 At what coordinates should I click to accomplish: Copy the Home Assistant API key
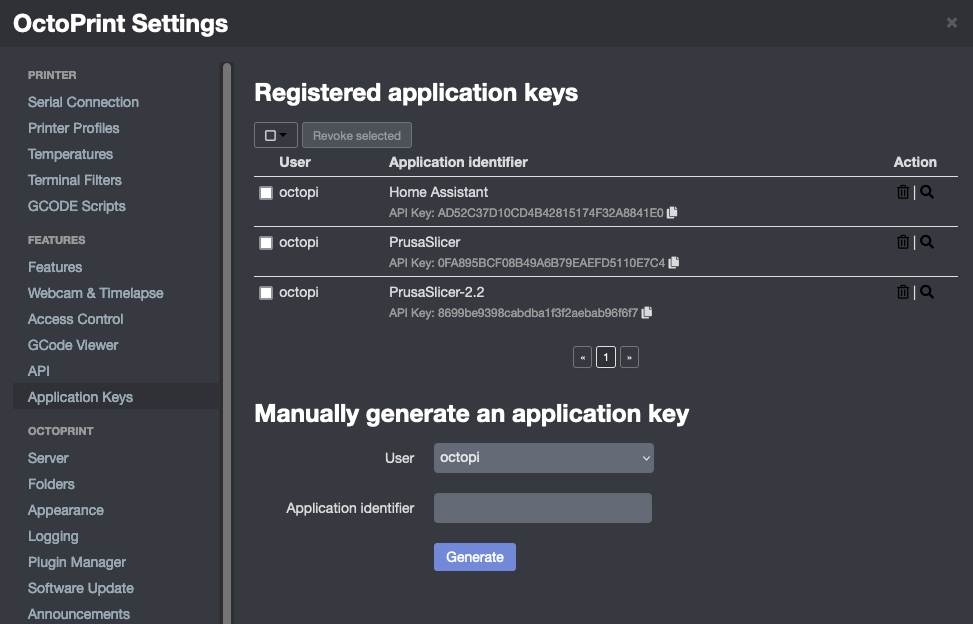672,212
